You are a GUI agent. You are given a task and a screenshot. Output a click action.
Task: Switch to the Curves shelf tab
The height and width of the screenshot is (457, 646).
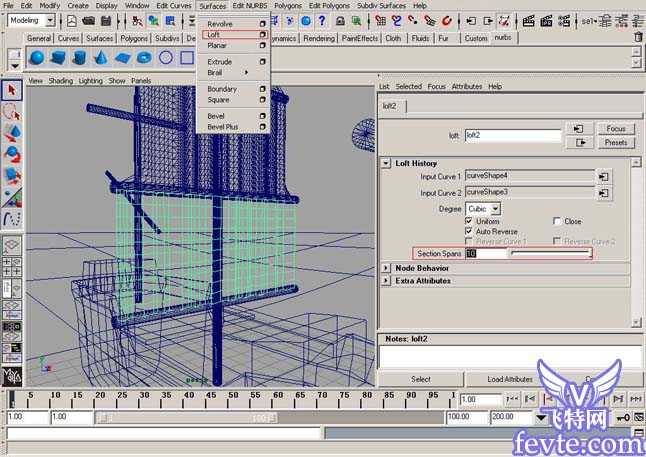pos(68,39)
